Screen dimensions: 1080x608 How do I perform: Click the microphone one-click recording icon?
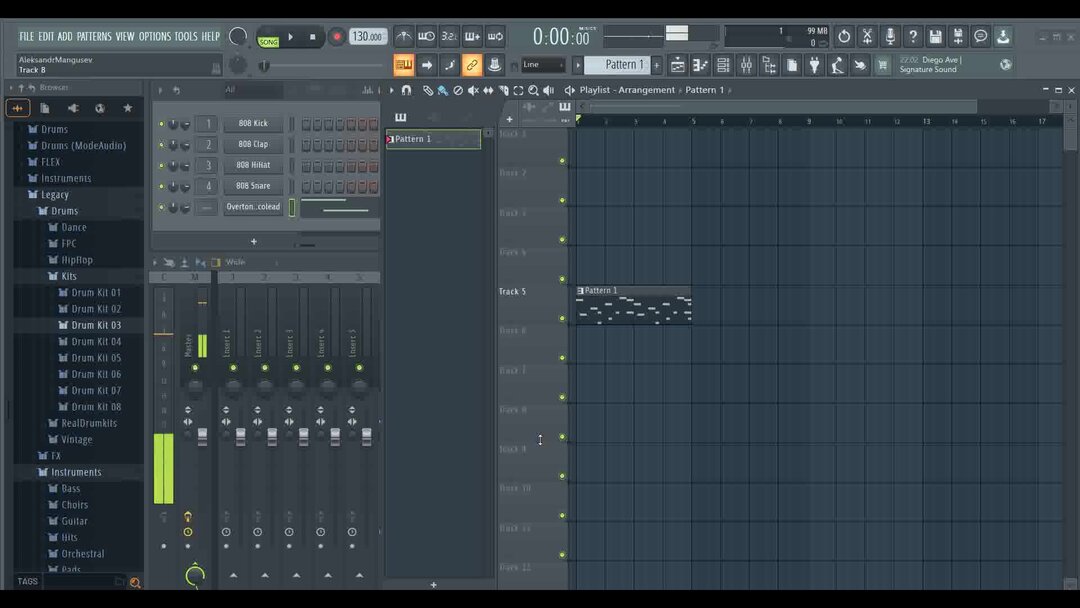point(890,36)
